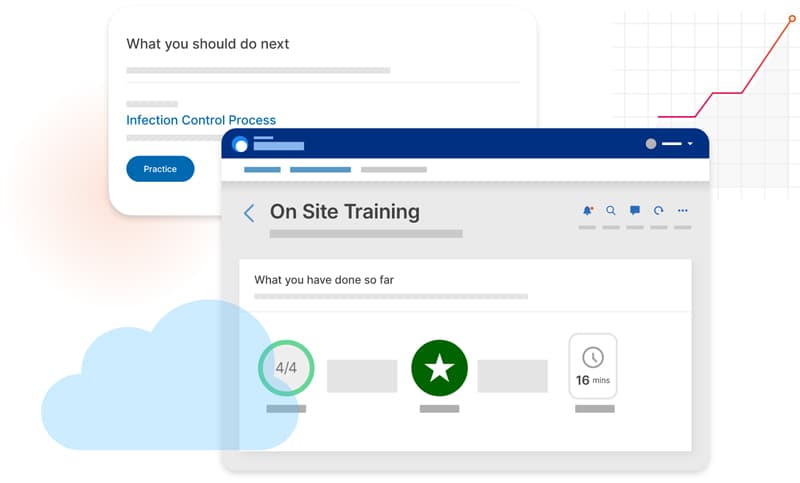Click the refresh circular arrow icon
800x483 pixels.
click(x=659, y=211)
